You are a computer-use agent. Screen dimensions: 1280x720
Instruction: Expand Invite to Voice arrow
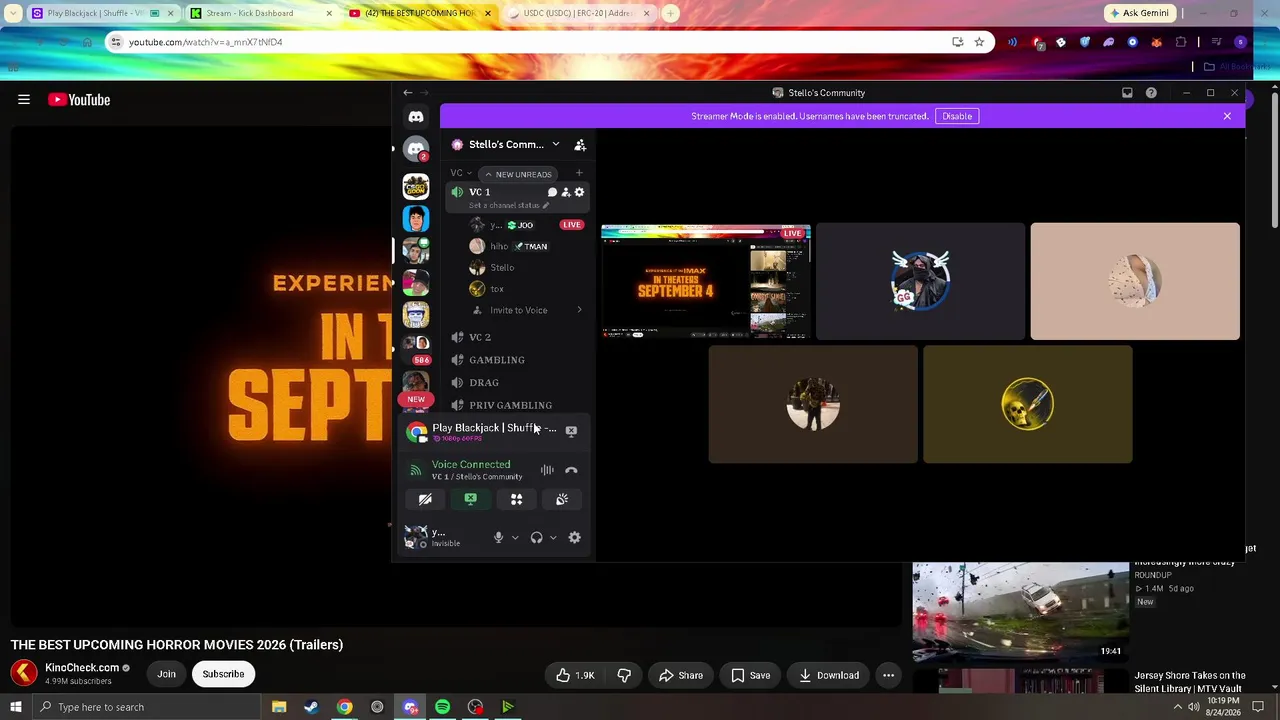pyautogui.click(x=579, y=310)
